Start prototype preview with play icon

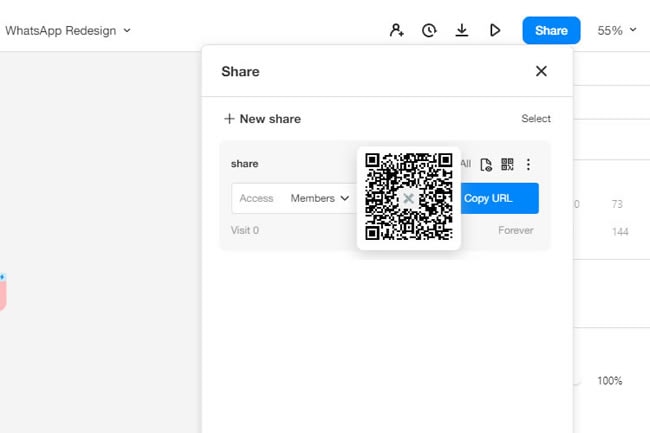[495, 30]
